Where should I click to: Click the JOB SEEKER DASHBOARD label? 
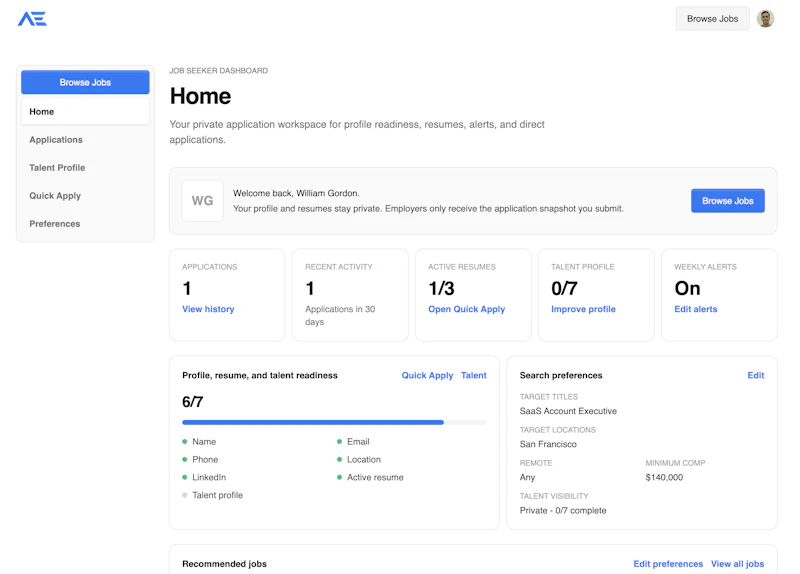(x=218, y=71)
